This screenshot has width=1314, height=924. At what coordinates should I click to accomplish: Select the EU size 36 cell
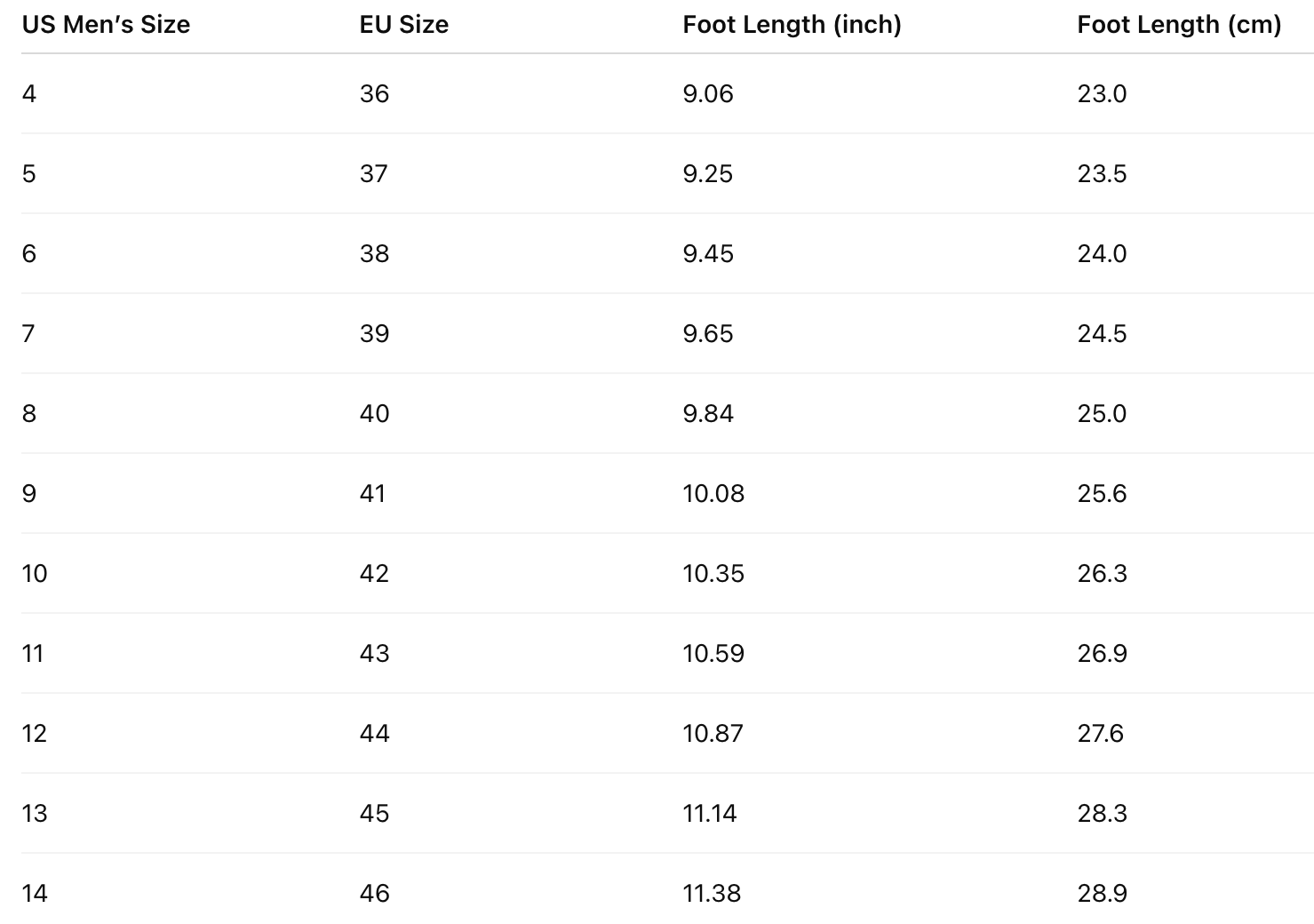[374, 94]
